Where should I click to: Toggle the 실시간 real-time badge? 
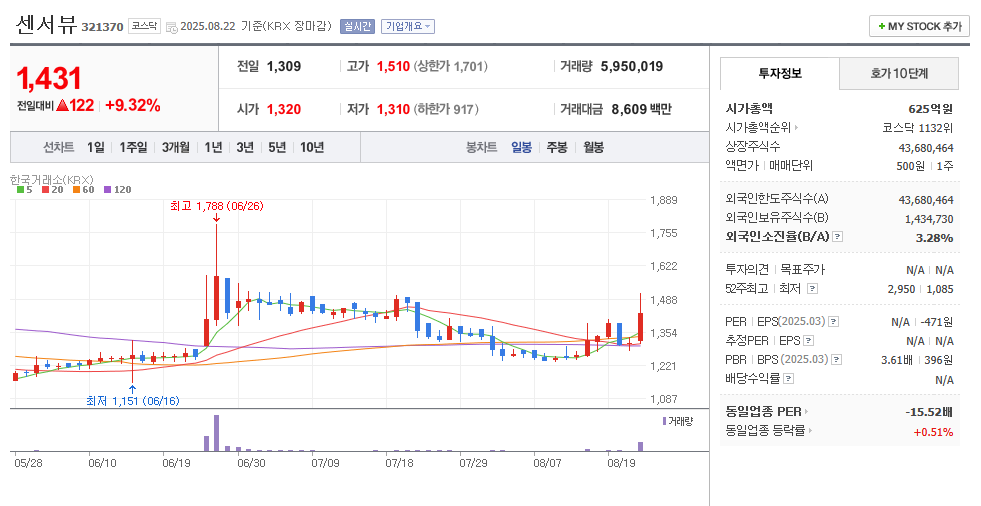point(357,26)
